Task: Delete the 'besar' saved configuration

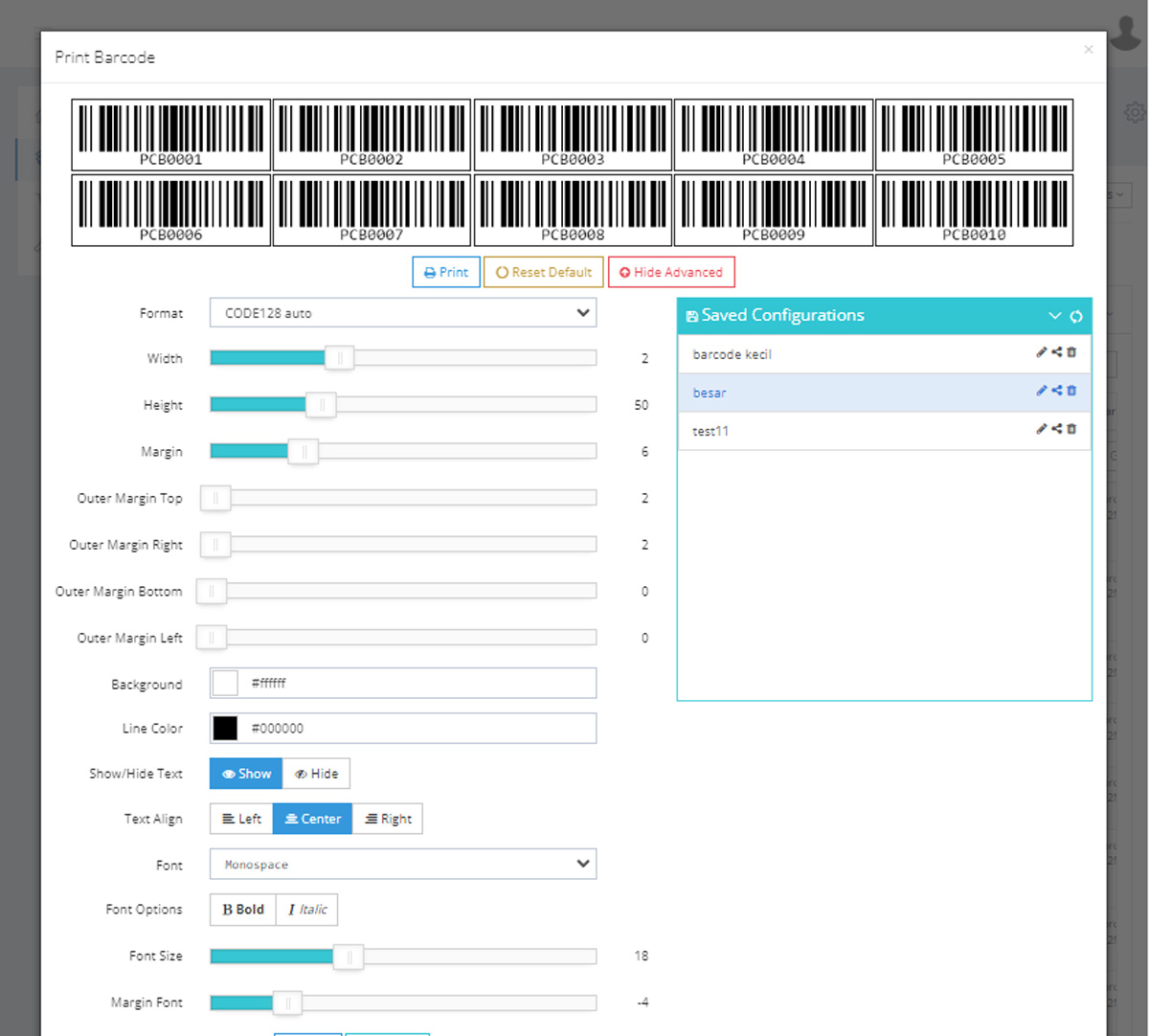Action: [x=1072, y=391]
